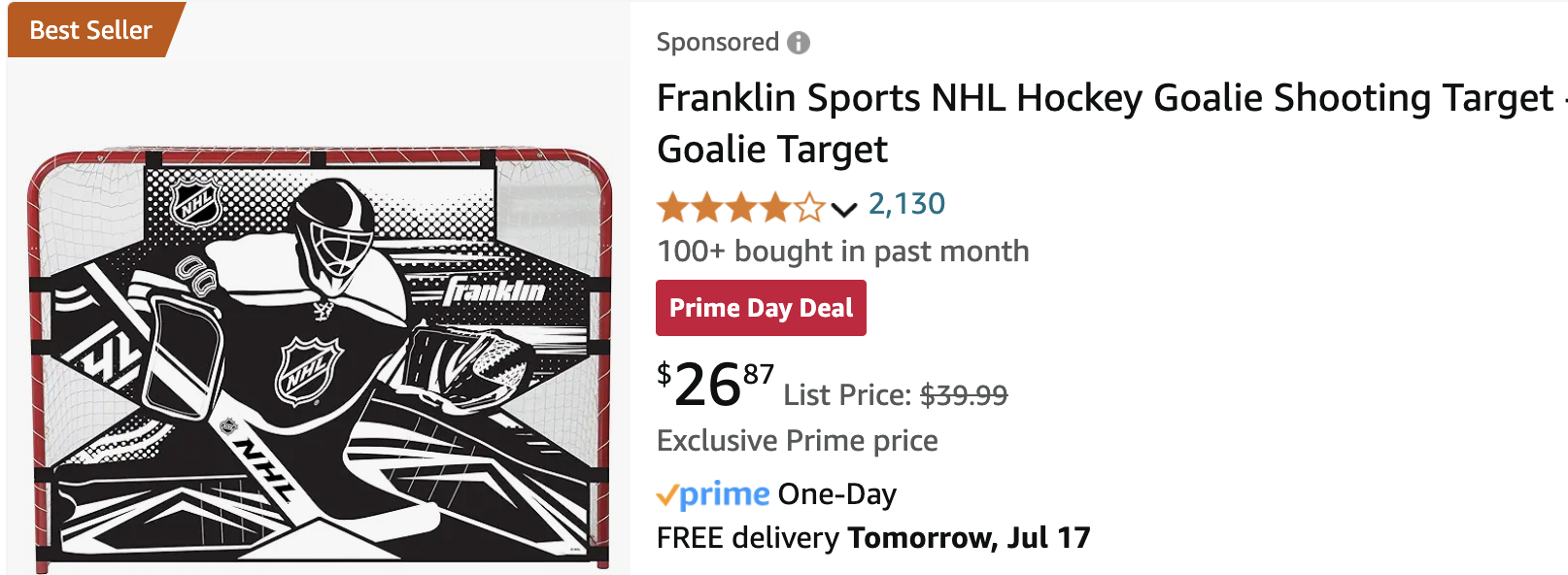Click the goalie's mask in the product image
1568x575 pixels.
pos(334,228)
